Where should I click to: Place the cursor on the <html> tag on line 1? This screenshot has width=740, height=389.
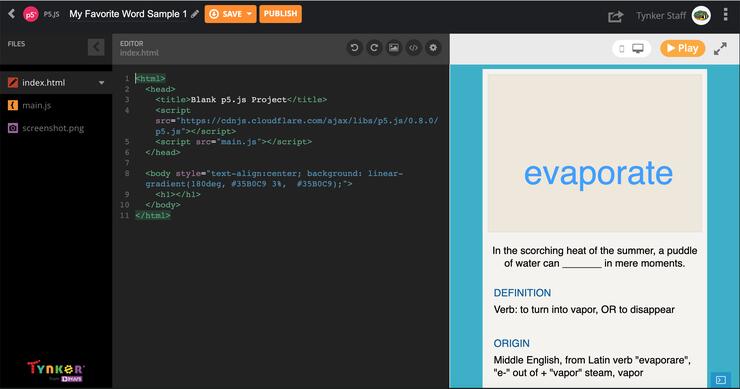pos(151,78)
